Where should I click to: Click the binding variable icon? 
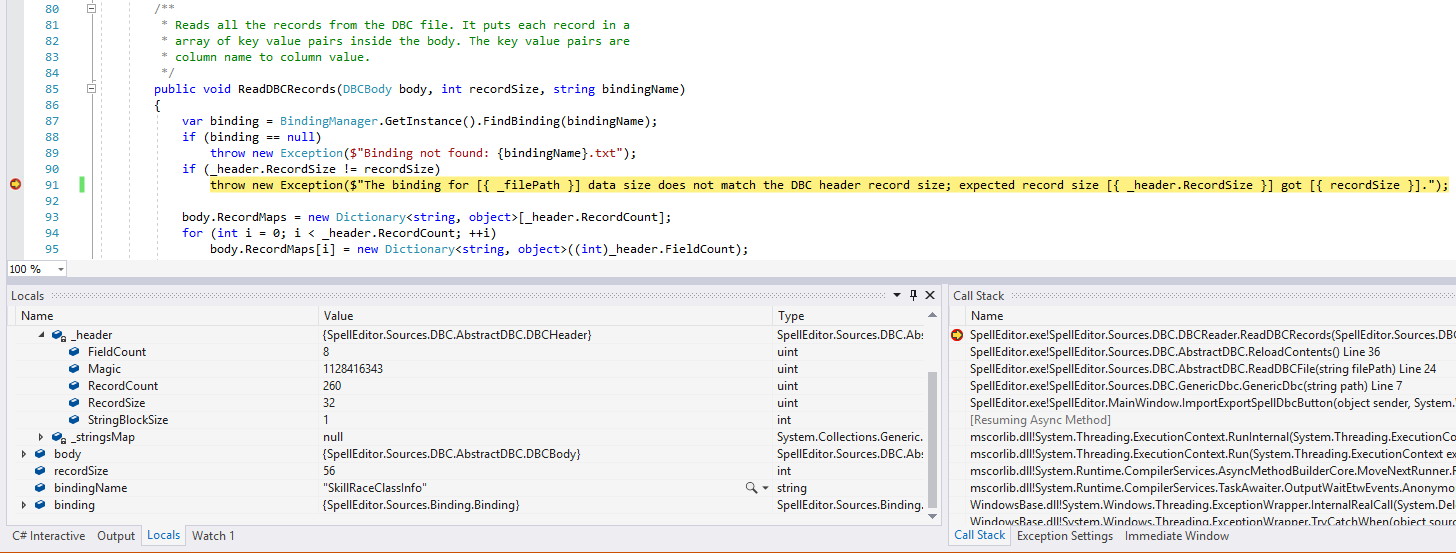pyautogui.click(x=41, y=505)
